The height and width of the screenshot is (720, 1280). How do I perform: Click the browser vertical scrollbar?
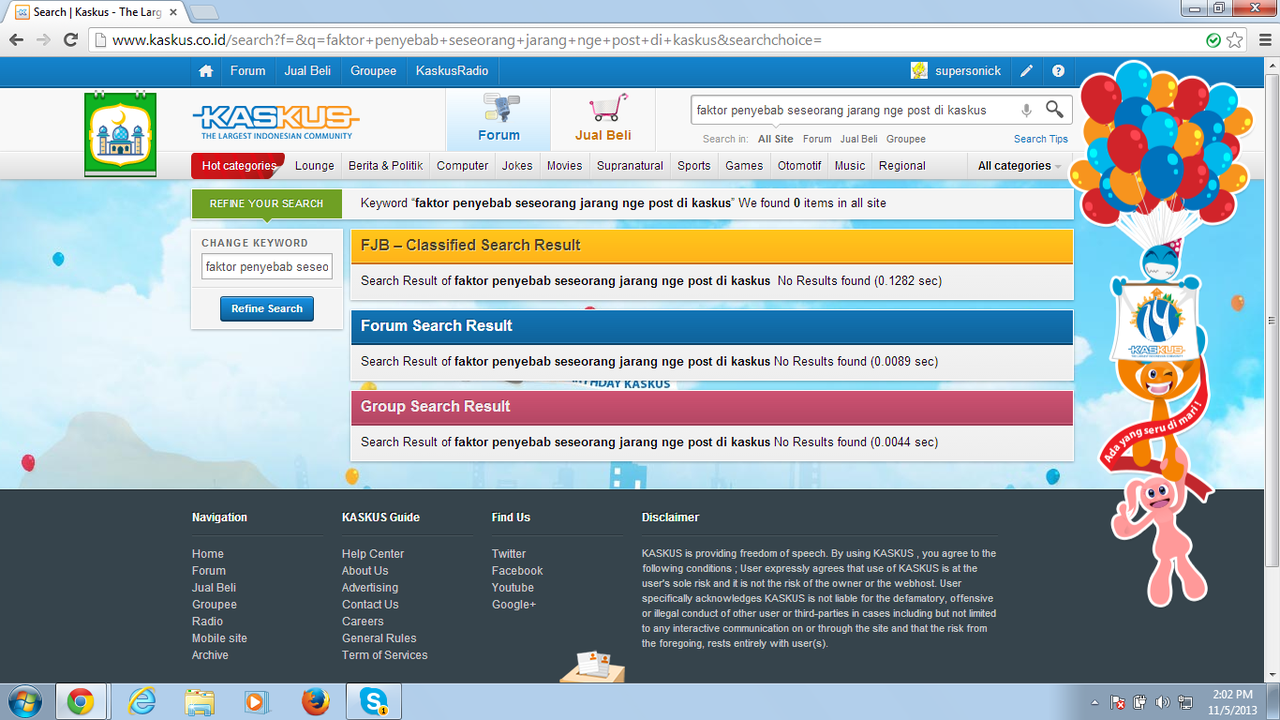(x=1272, y=320)
